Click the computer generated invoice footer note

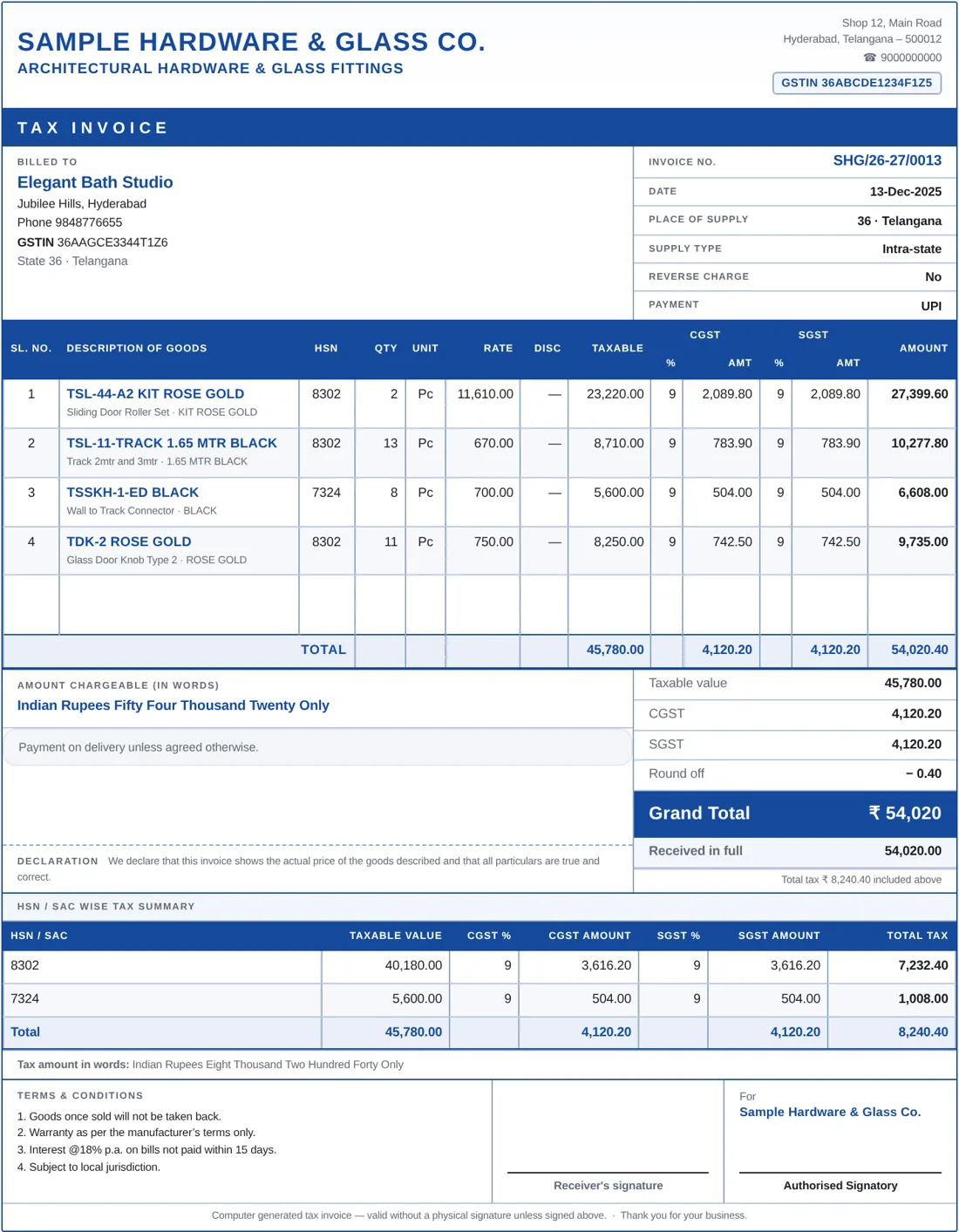point(479,1215)
